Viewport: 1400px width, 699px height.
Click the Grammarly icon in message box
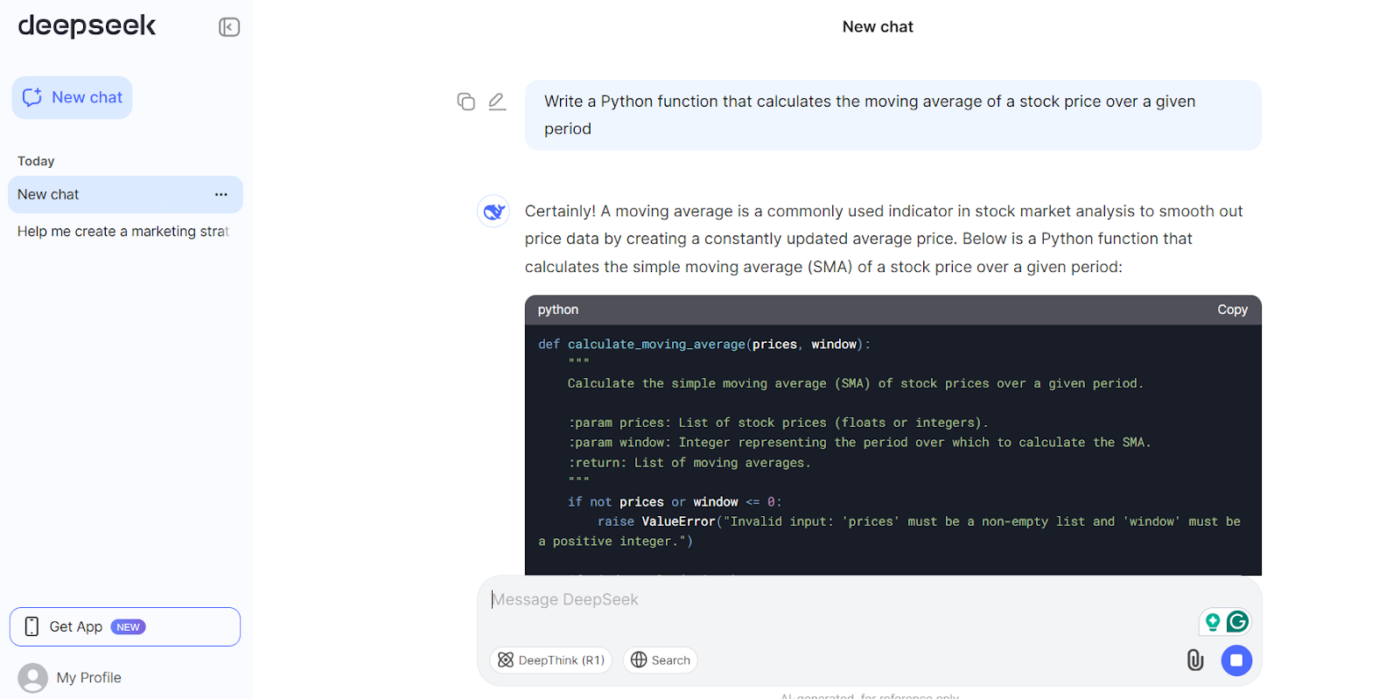(1237, 622)
